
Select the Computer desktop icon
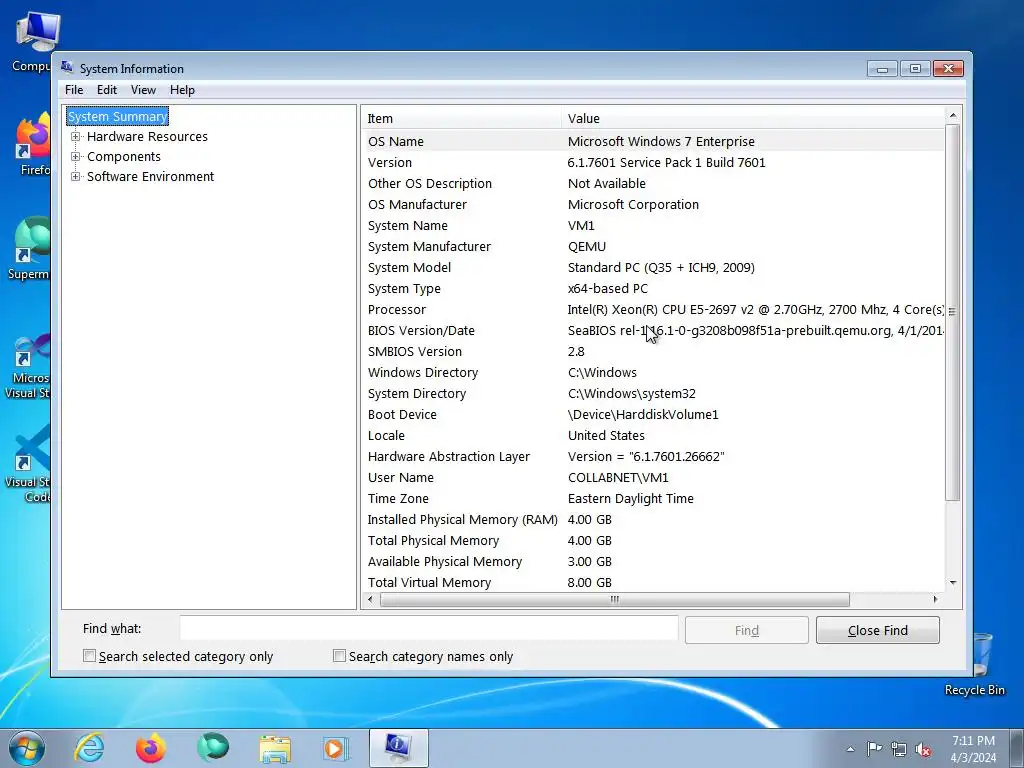[x=31, y=42]
